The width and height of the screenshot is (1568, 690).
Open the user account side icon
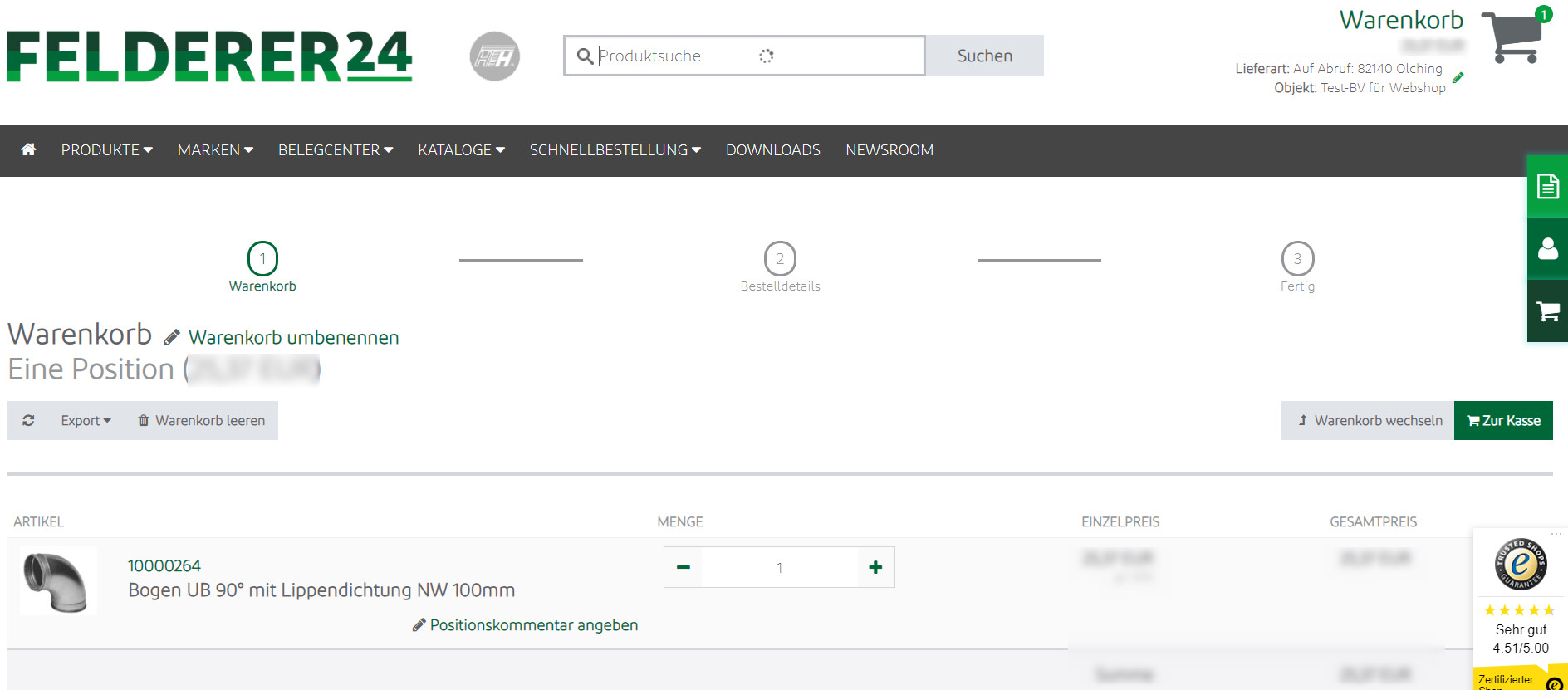(x=1547, y=248)
